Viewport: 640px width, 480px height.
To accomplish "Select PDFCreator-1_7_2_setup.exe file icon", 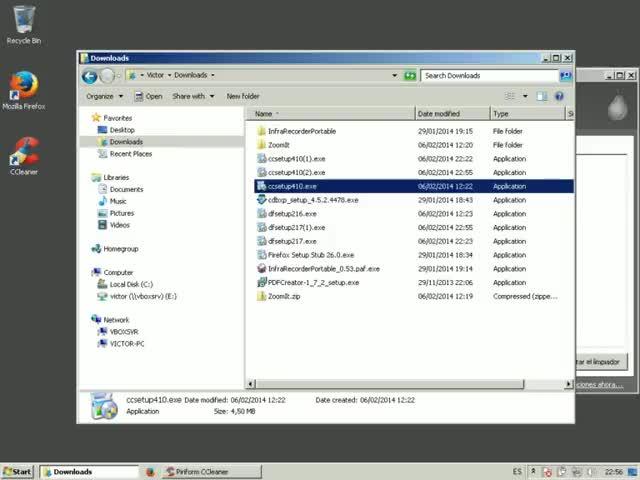I will tap(262, 282).
